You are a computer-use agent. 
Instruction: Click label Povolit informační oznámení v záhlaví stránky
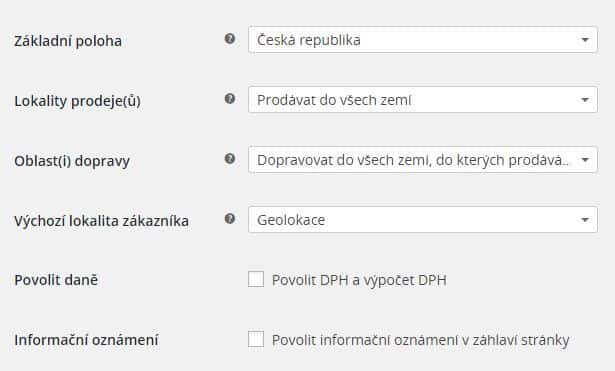tap(420, 340)
